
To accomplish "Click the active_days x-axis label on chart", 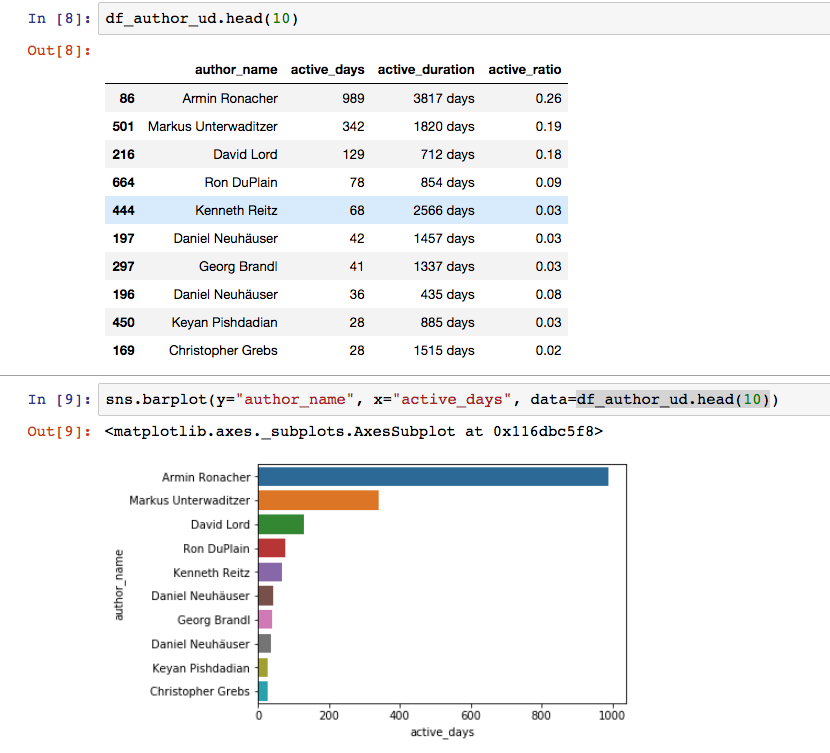I will click(x=442, y=732).
